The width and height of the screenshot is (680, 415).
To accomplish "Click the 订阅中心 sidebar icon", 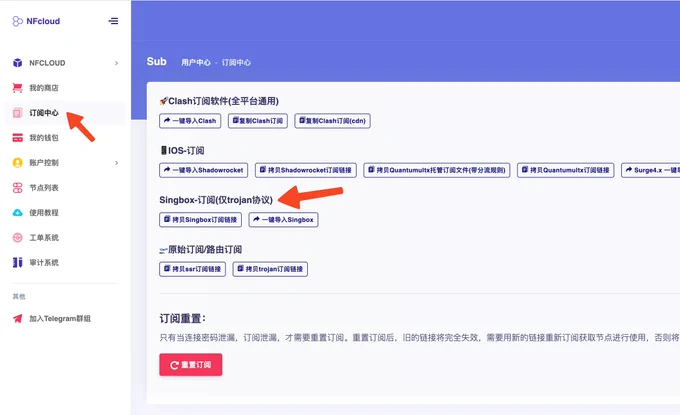I will [17, 113].
